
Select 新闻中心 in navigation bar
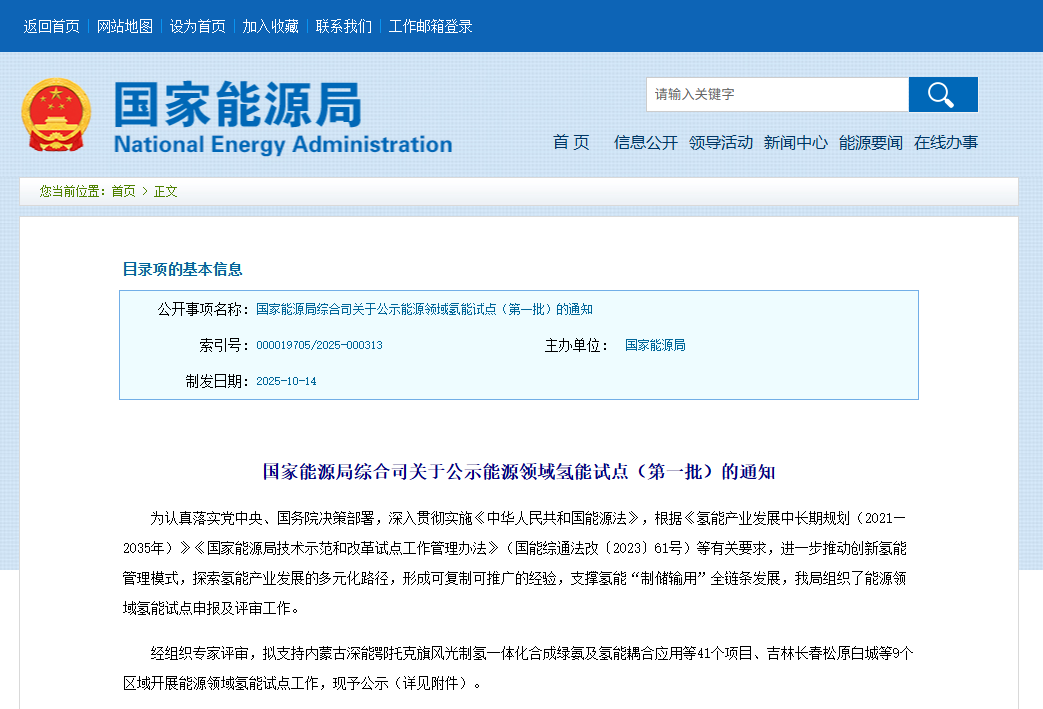click(796, 143)
